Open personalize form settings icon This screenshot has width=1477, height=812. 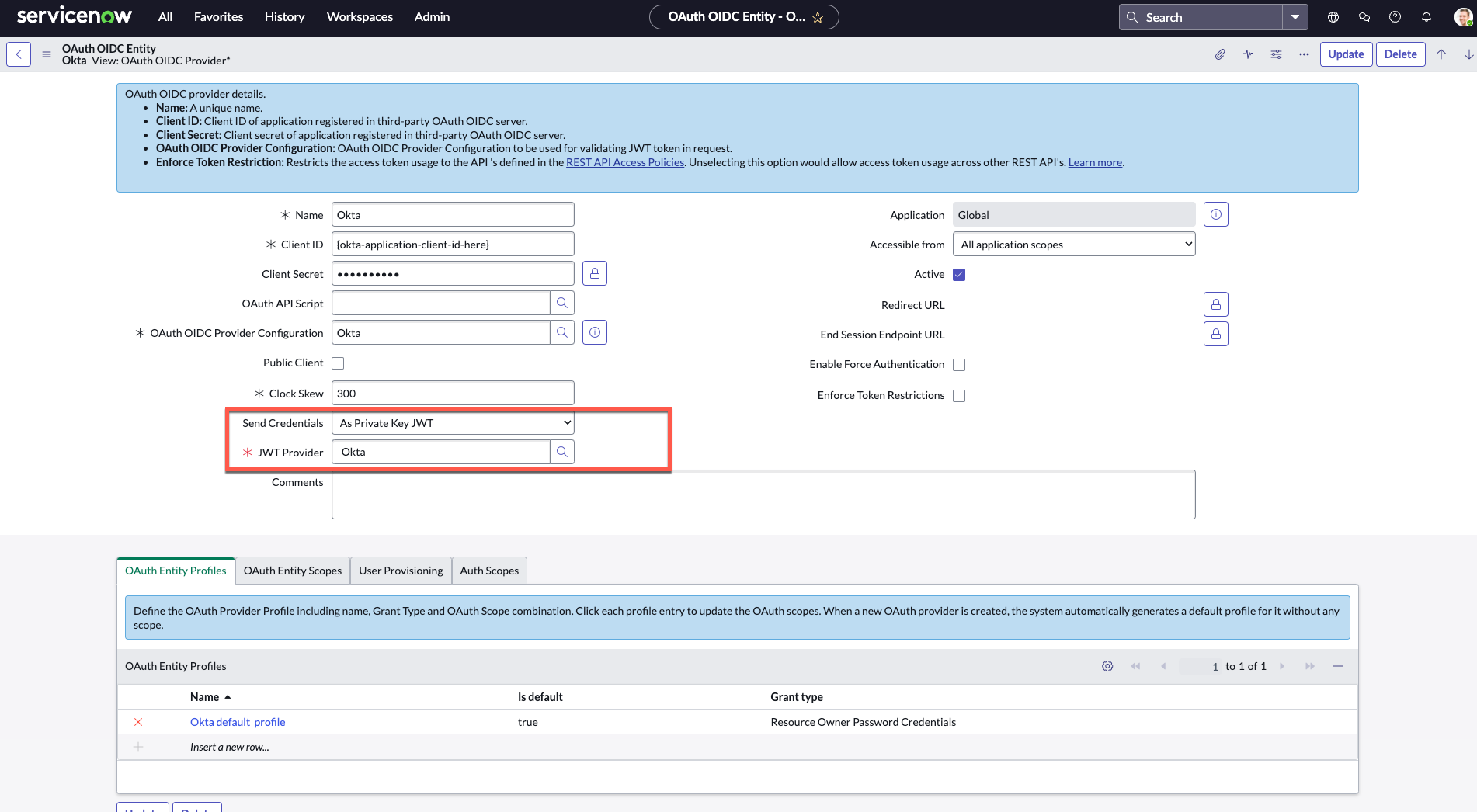(1276, 54)
